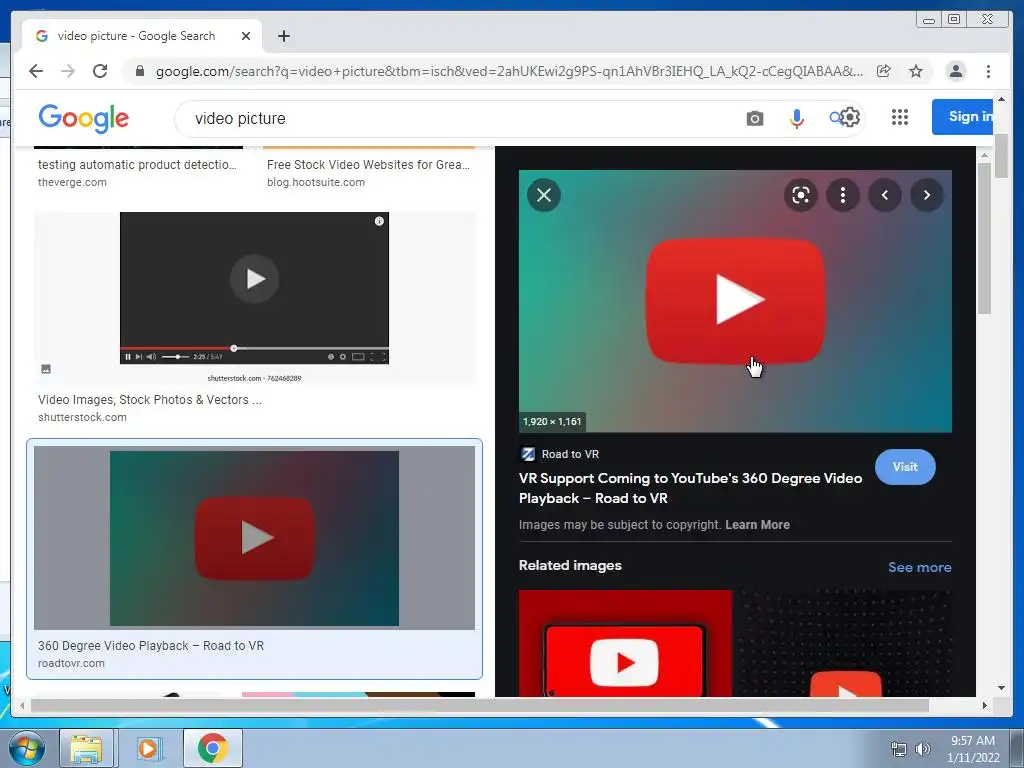Click info icon on Shutterstock thumbnail
The width and height of the screenshot is (1024, 768).
click(x=379, y=221)
